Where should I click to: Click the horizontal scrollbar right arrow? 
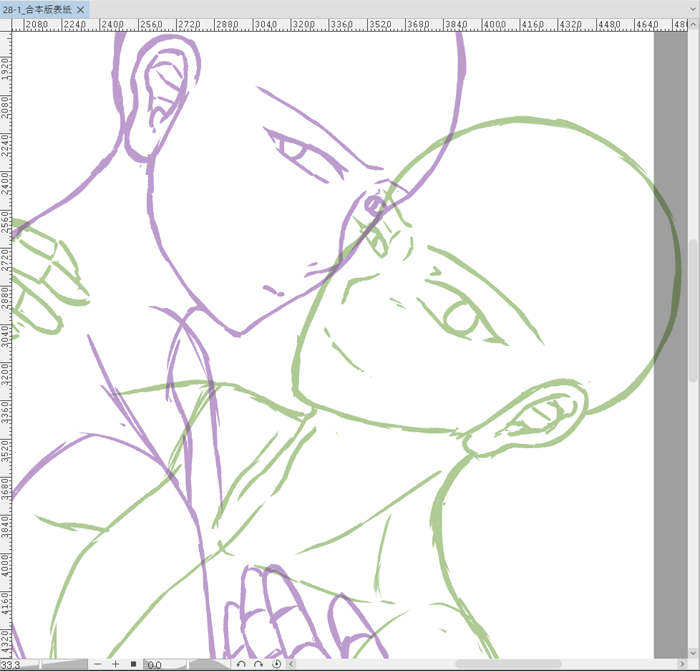[682, 664]
